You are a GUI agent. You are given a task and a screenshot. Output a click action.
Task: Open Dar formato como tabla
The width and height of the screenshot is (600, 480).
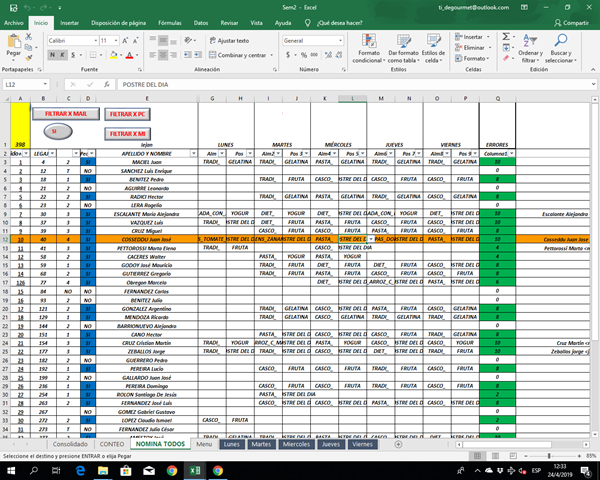coord(403,48)
